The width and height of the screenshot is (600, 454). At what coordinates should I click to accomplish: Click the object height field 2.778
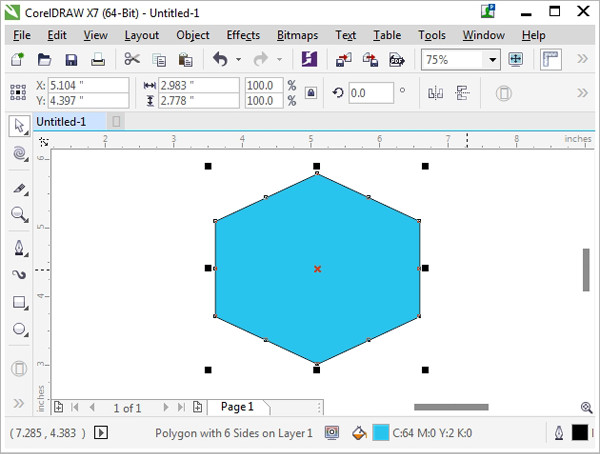coord(199,101)
